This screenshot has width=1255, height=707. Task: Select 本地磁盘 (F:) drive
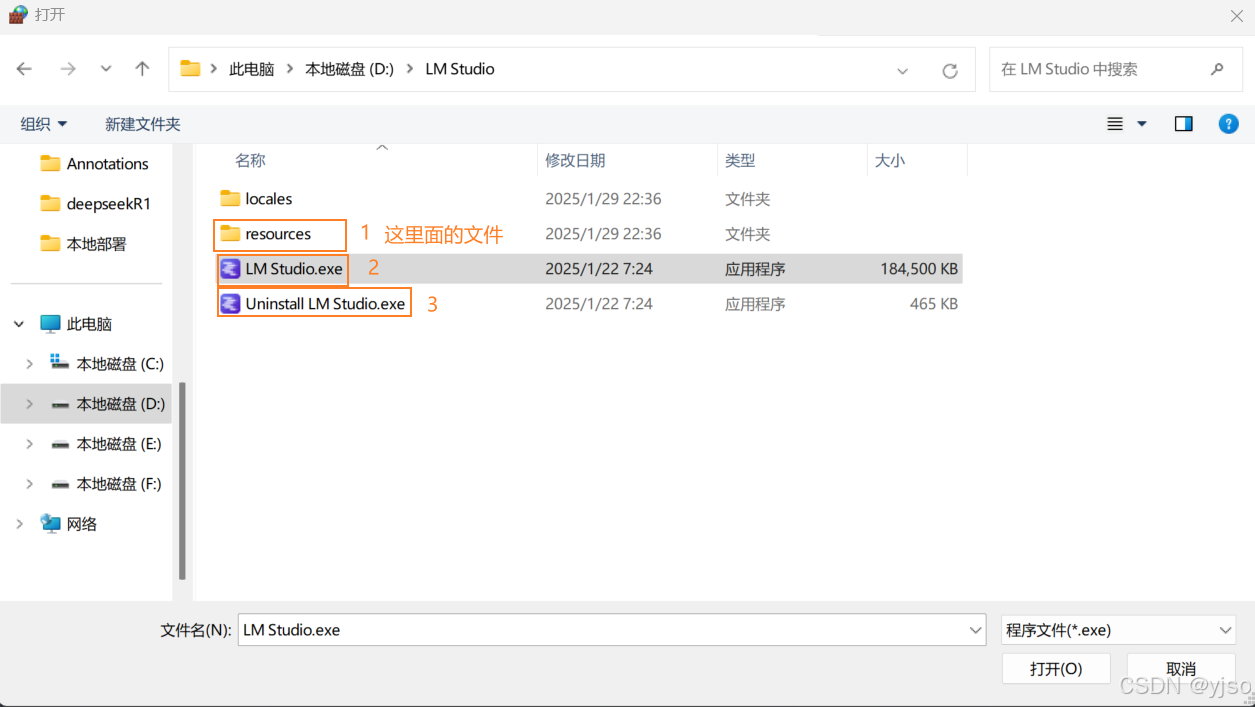pos(107,484)
